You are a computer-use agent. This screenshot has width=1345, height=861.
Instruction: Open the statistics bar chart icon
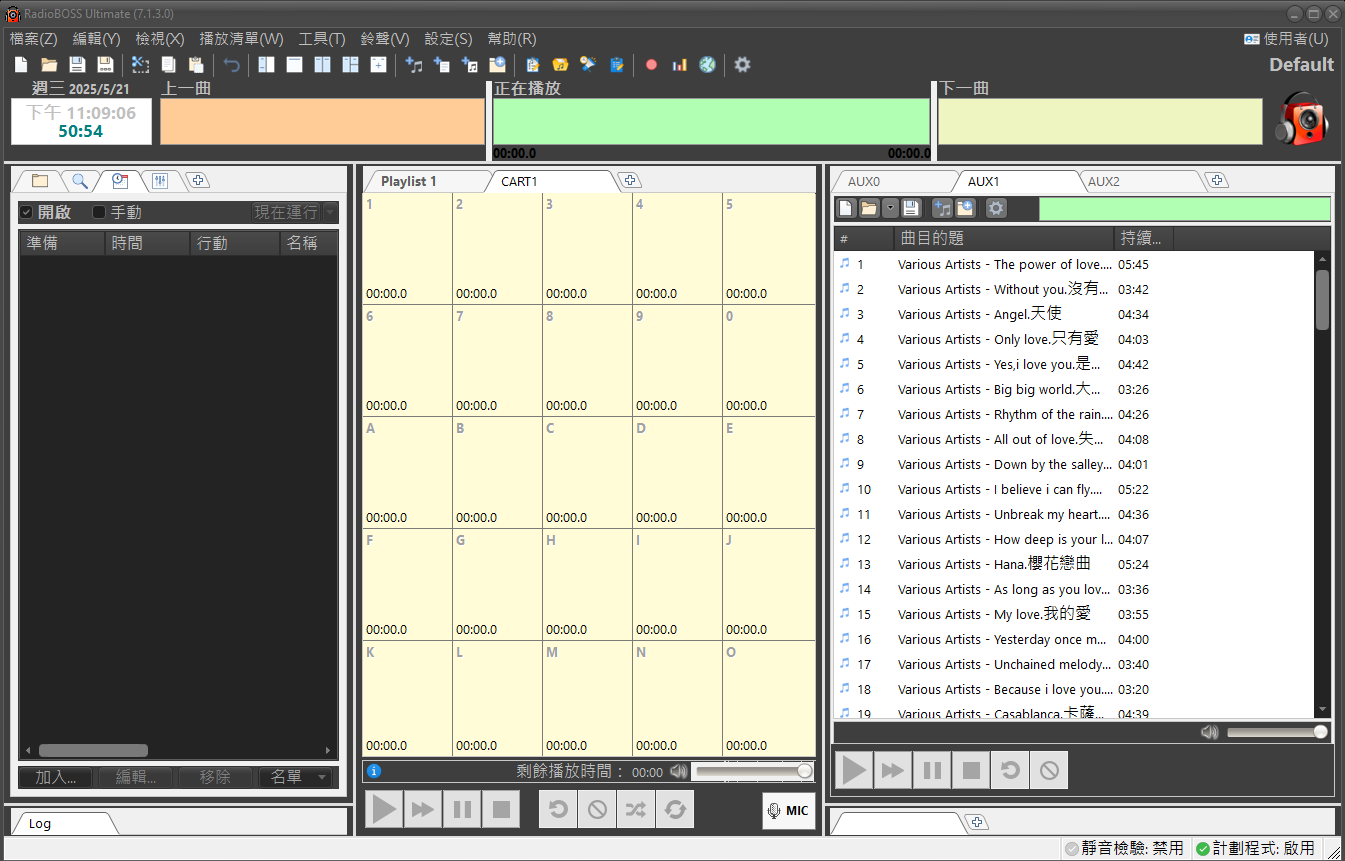[x=680, y=65]
